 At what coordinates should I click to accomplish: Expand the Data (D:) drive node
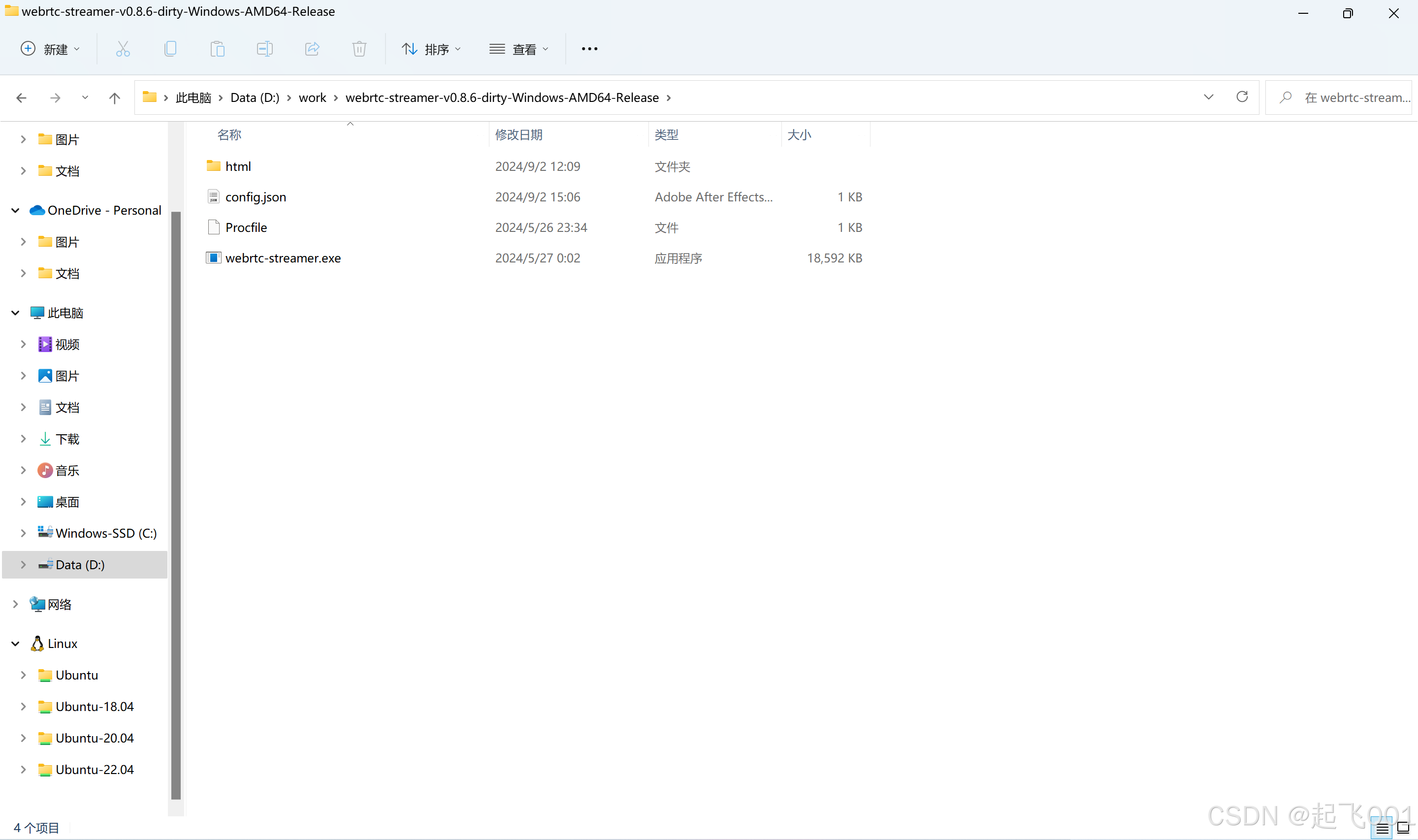click(23, 565)
